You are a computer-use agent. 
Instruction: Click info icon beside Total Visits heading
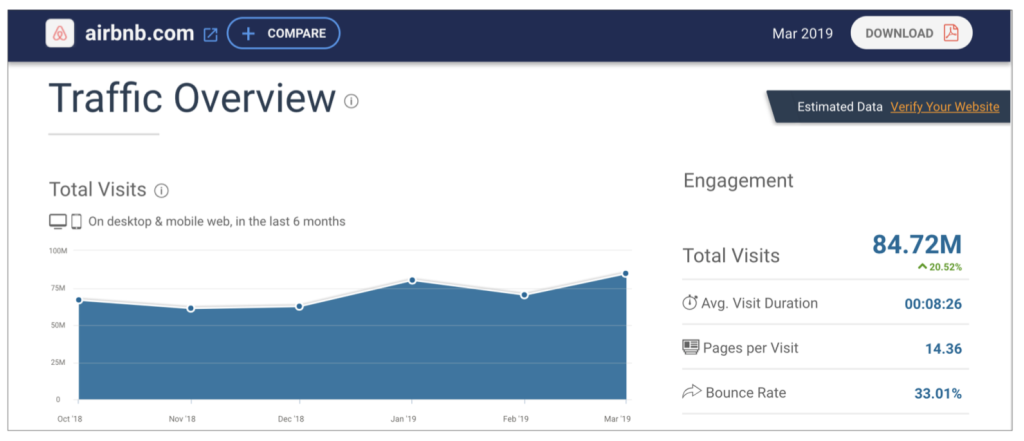click(x=161, y=191)
